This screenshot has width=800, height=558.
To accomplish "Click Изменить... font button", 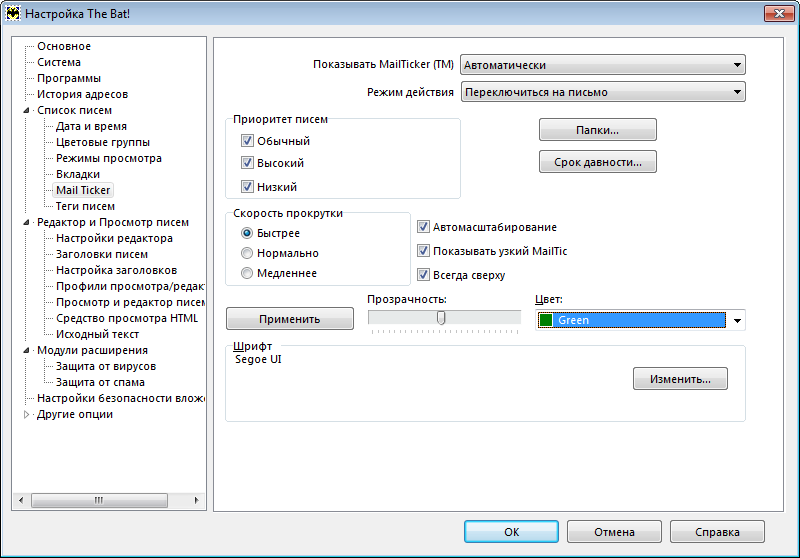I will click(x=680, y=379).
